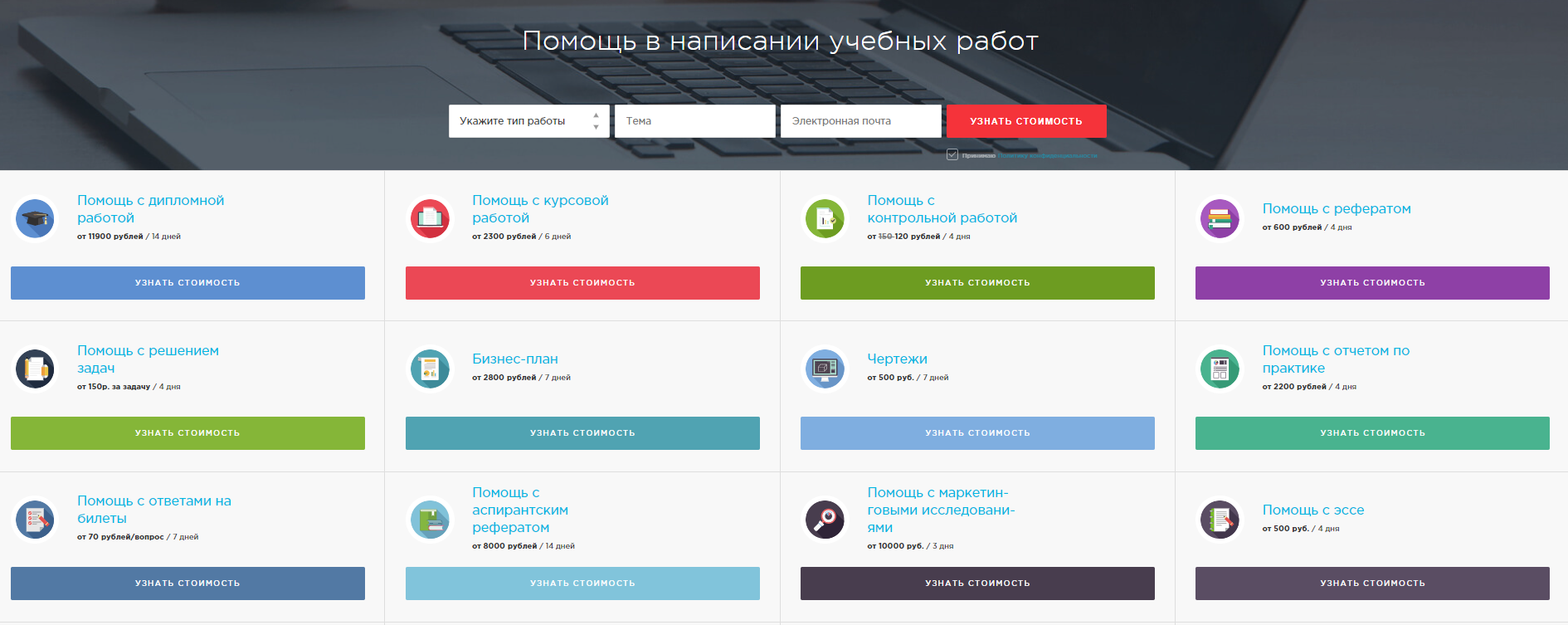This screenshot has height=625, width=1568.
Task: Click the аспирантский реферат book icon
Action: click(430, 519)
